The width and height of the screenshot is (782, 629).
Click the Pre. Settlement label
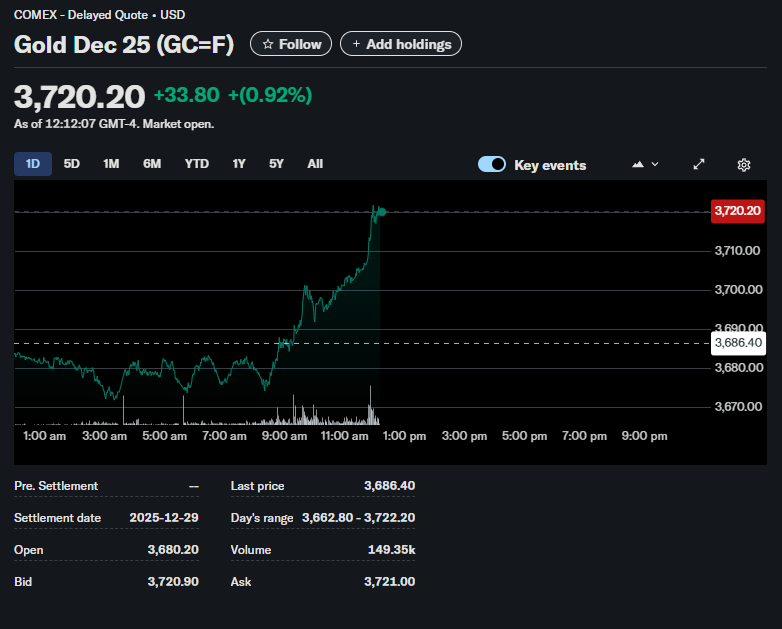click(x=56, y=486)
